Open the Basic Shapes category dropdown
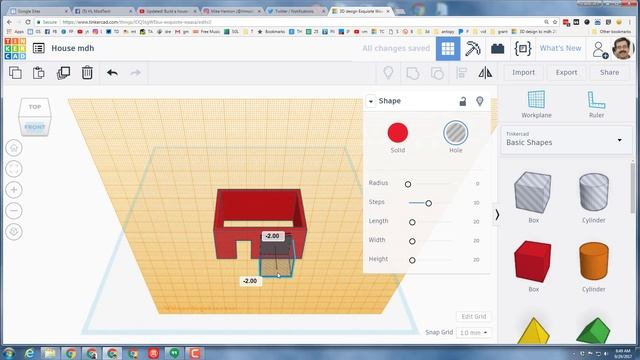This screenshot has width=640, height=360. pyautogui.click(x=566, y=139)
